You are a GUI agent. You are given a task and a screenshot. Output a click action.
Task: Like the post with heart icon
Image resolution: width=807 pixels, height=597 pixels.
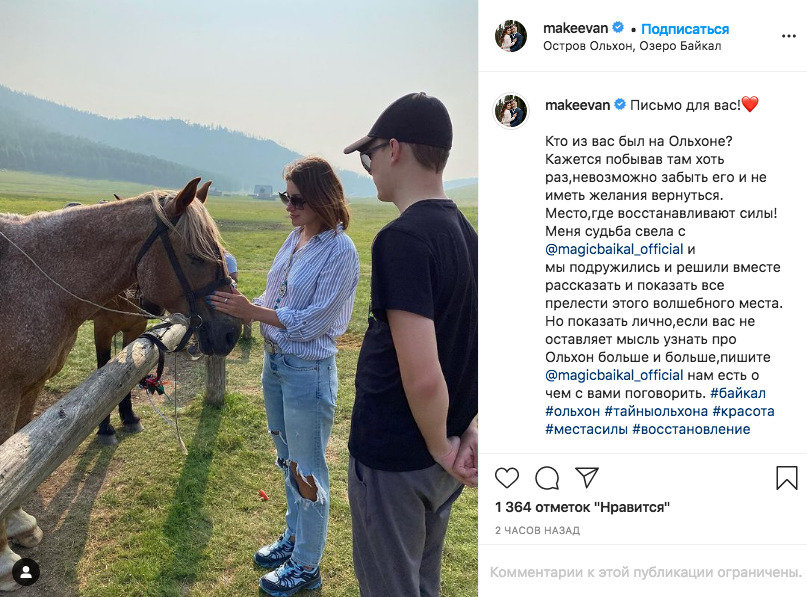pyautogui.click(x=507, y=478)
